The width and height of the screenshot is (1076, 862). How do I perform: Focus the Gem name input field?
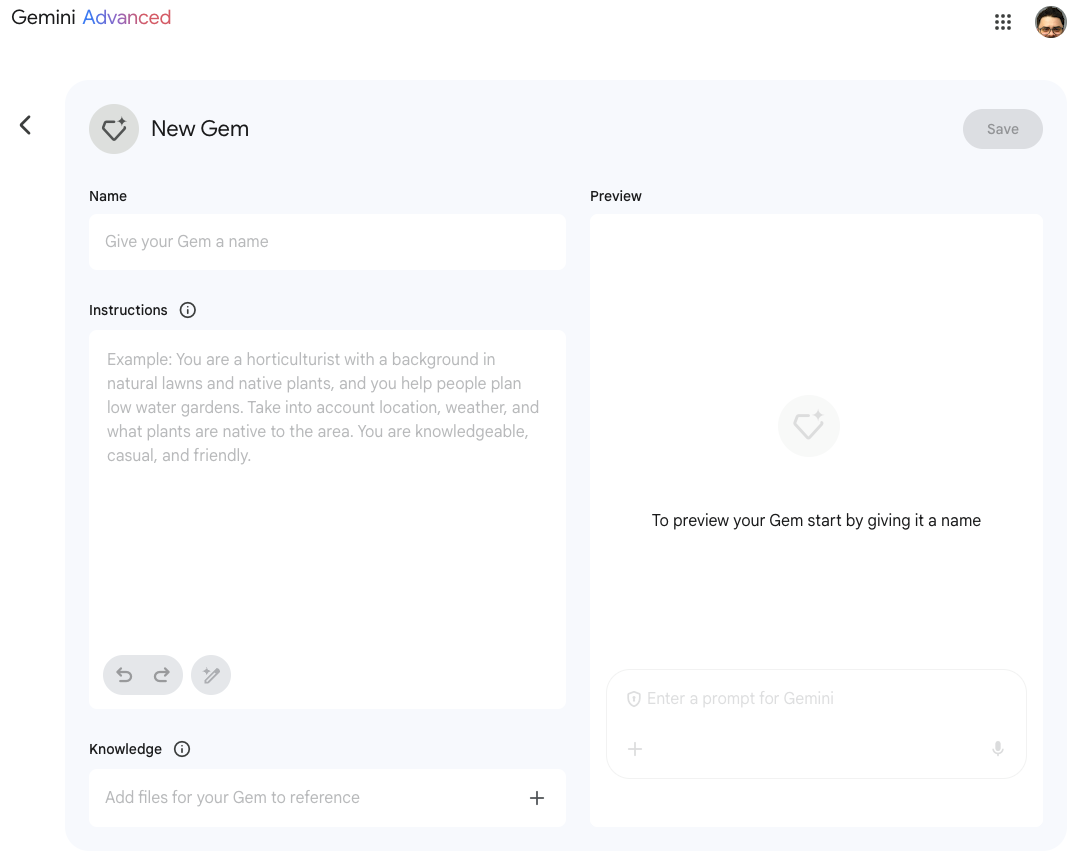pyautogui.click(x=327, y=242)
